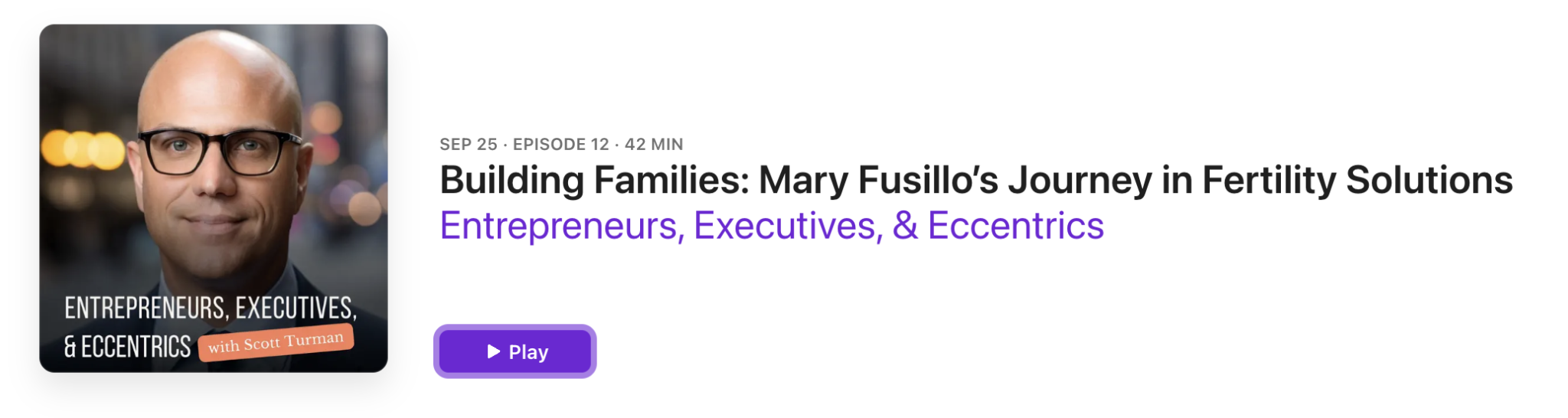Click the host's glasses in the artwork
Screen dimensions: 1568x418
217,151
